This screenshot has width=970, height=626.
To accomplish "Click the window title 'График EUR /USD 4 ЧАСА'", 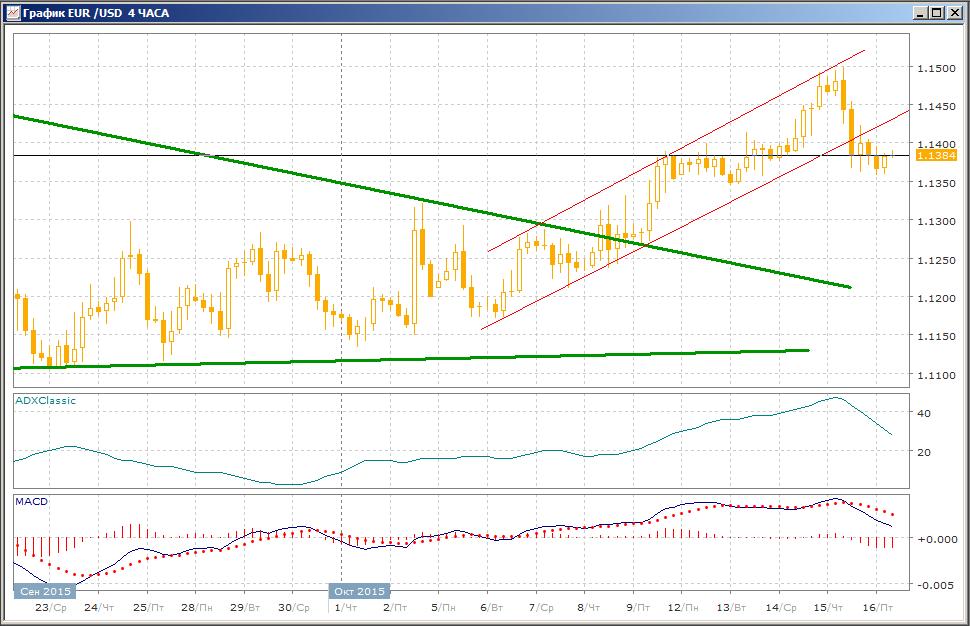I will point(96,12).
